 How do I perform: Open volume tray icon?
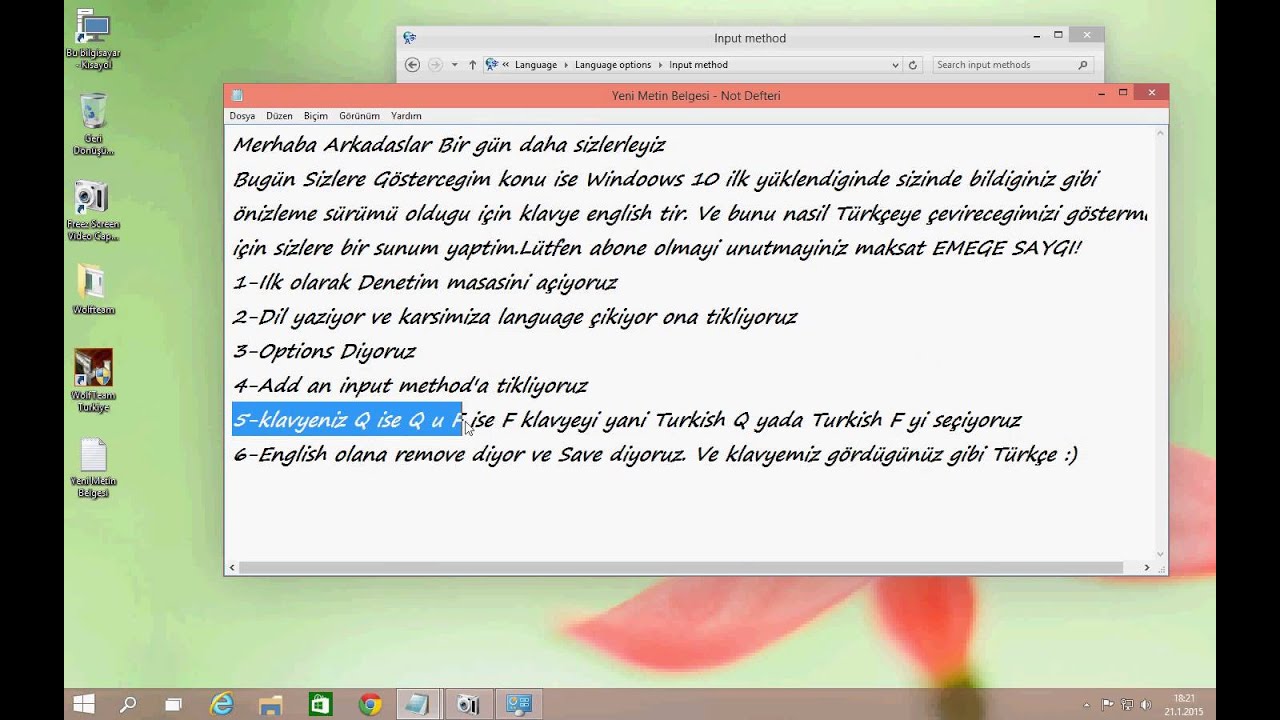coord(1145,704)
